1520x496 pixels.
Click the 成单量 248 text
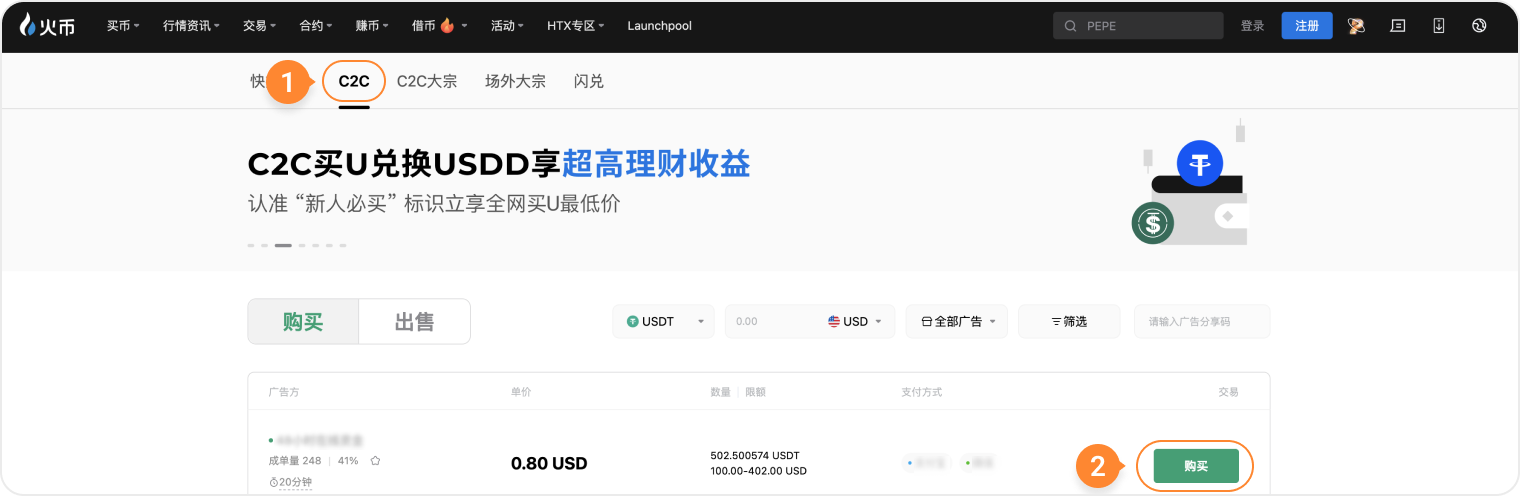point(295,461)
